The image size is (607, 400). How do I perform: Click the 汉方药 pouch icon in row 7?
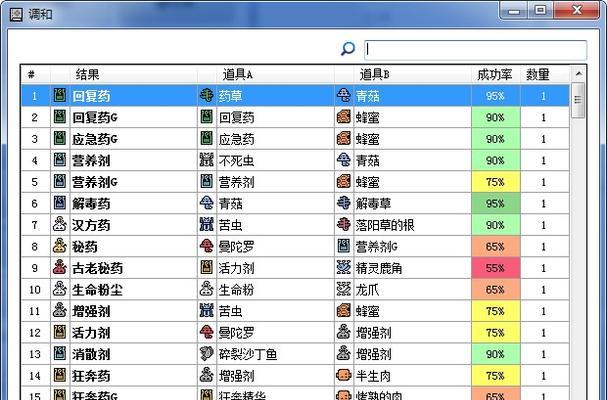(x=60, y=225)
